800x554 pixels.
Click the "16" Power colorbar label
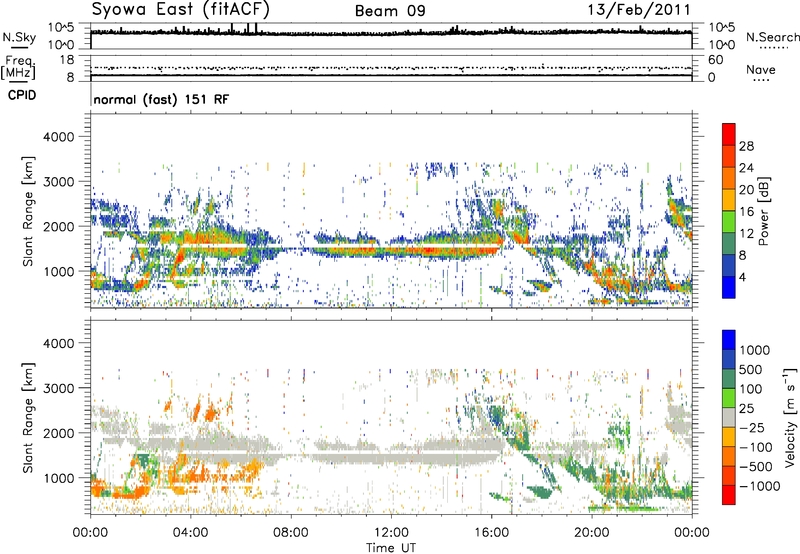click(x=746, y=212)
